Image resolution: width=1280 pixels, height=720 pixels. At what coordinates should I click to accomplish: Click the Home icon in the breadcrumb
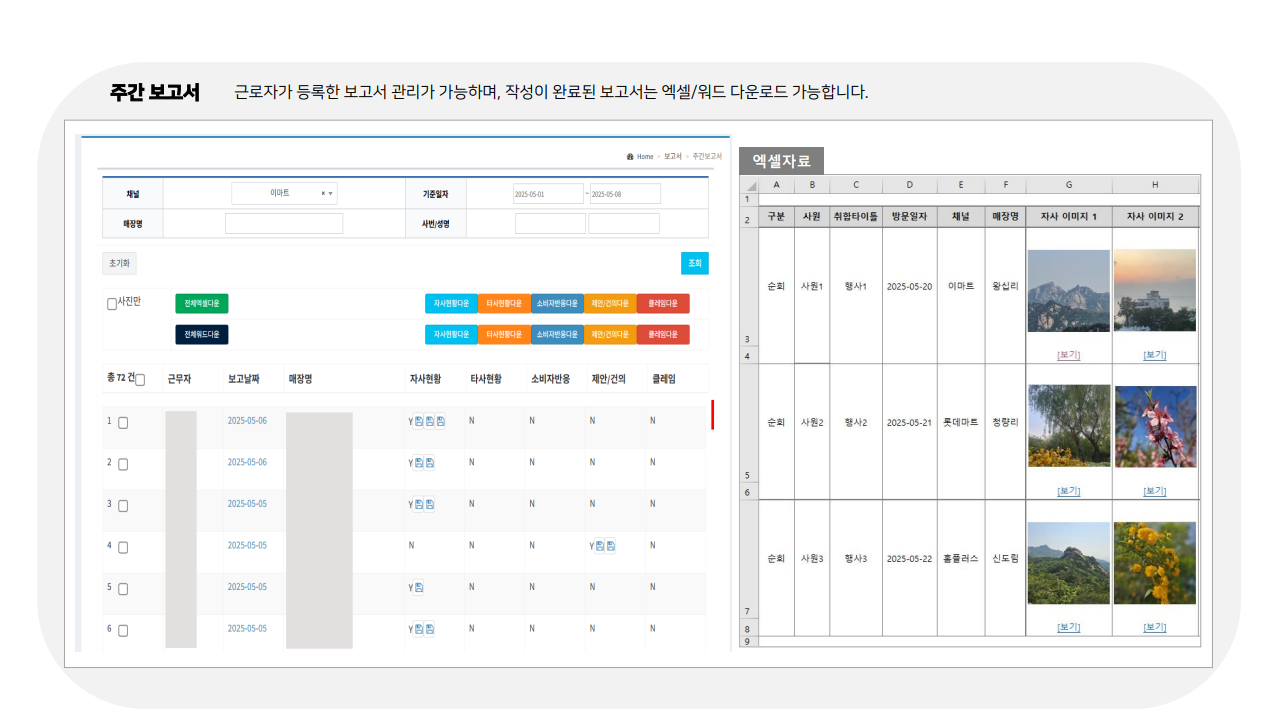630,157
